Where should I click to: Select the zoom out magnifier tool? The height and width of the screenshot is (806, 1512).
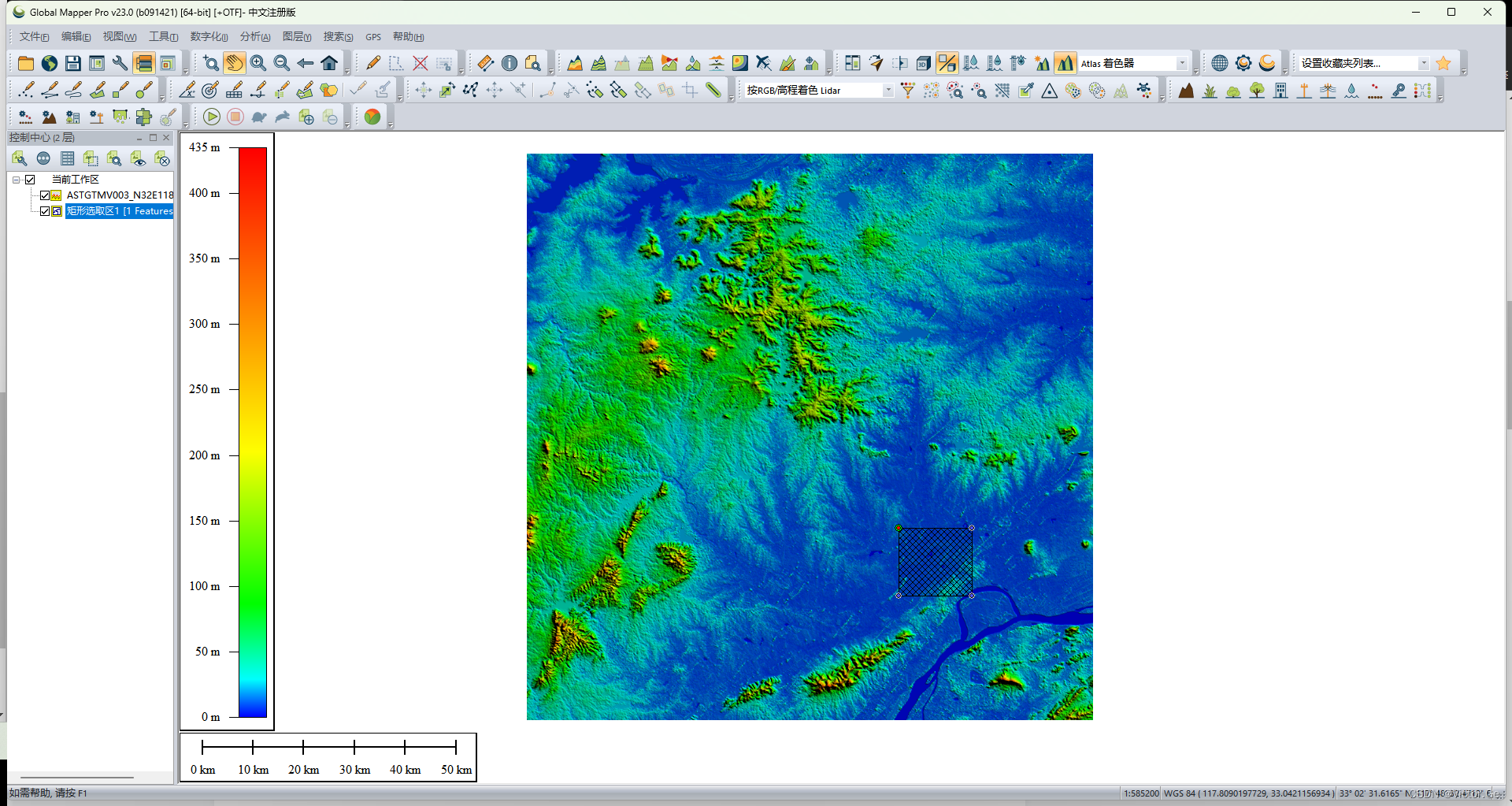(282, 63)
